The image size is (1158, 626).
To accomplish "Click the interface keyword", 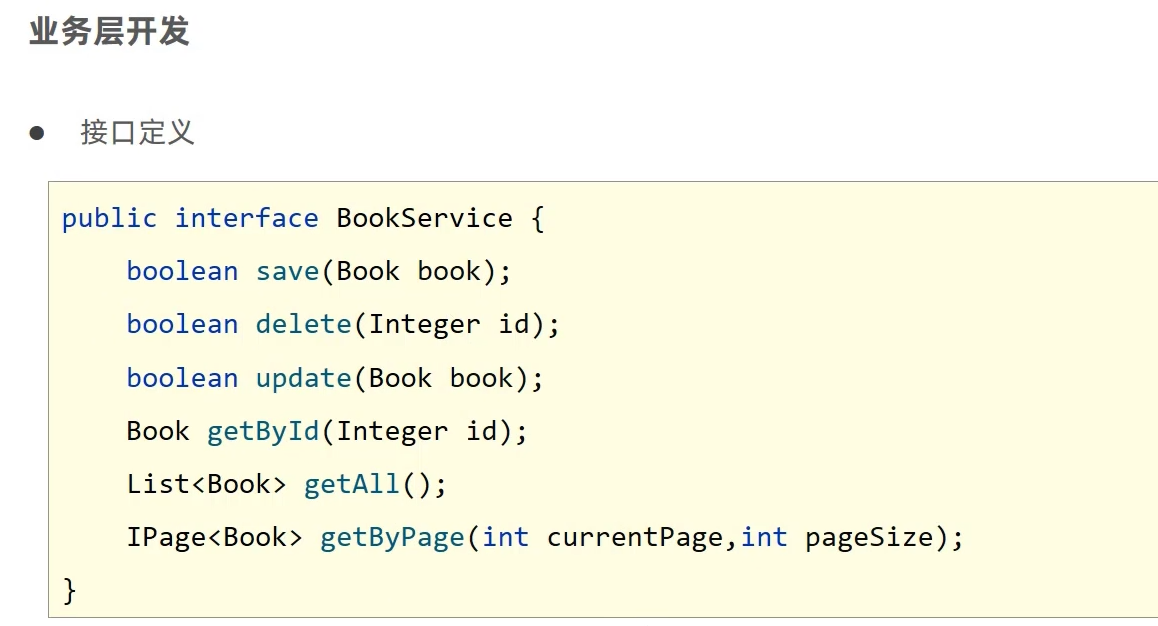I will (246, 218).
